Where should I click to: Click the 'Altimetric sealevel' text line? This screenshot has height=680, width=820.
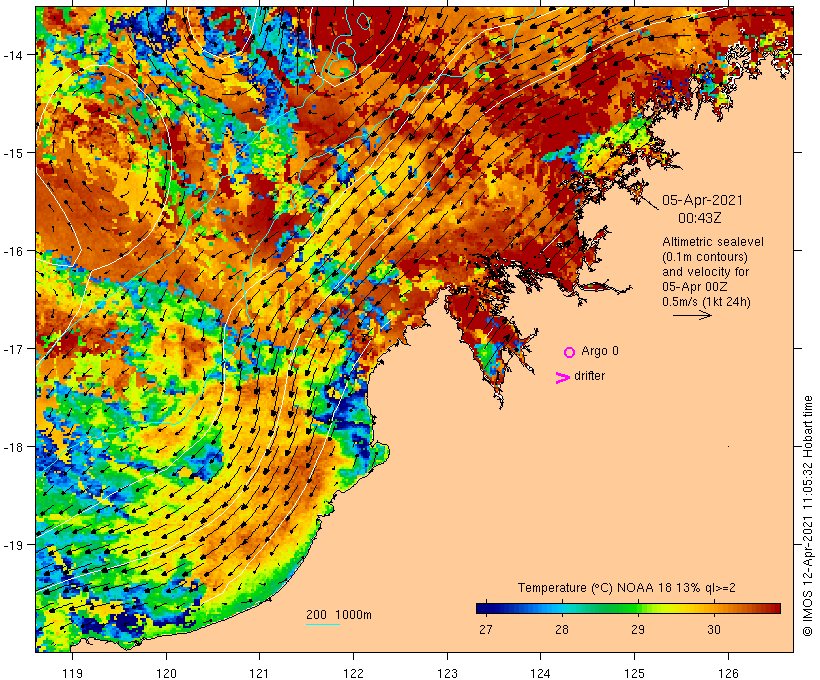coord(713,242)
